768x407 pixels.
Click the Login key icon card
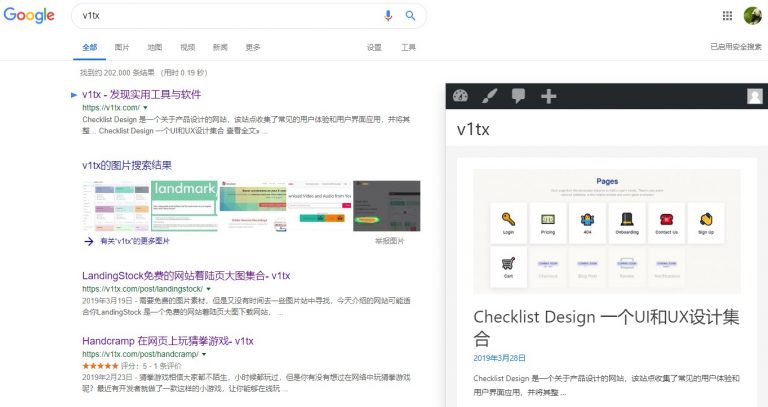tap(508, 223)
